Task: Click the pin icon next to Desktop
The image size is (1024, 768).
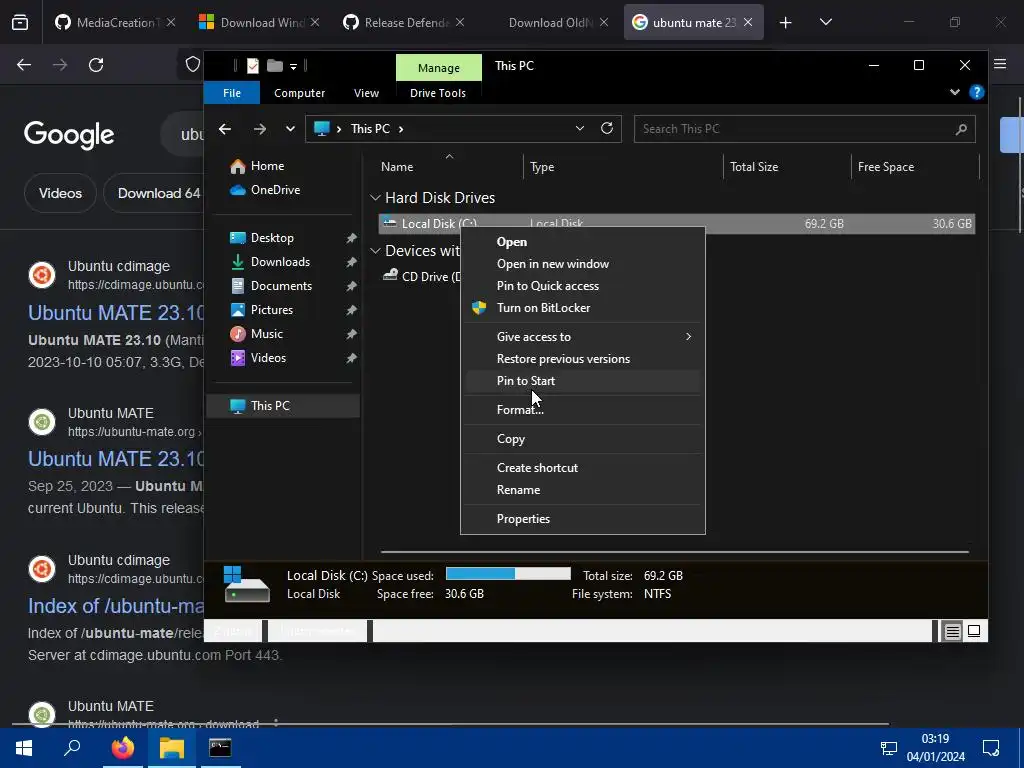Action: tap(351, 238)
